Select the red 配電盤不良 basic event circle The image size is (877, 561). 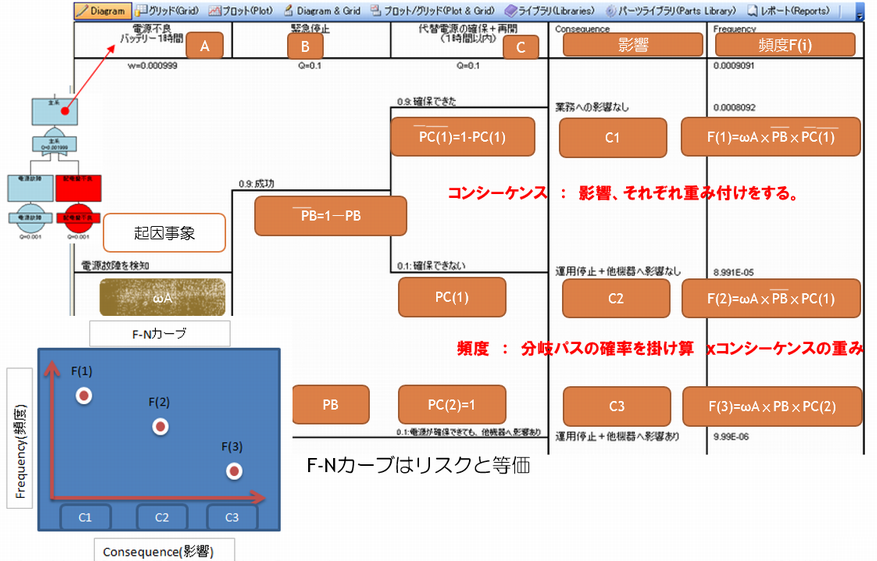pyautogui.click(x=78, y=220)
